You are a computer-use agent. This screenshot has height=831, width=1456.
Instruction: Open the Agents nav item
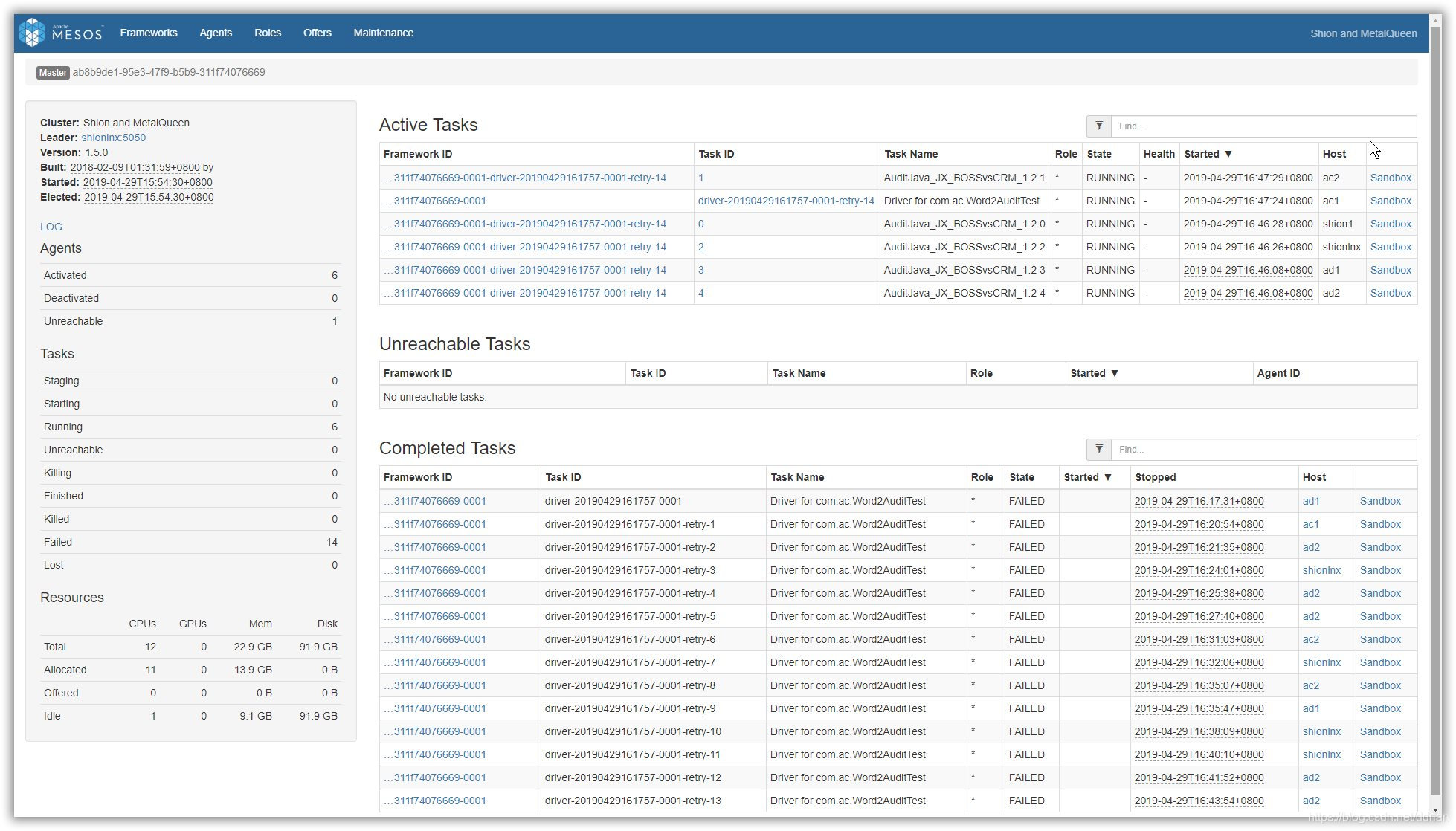(x=216, y=33)
